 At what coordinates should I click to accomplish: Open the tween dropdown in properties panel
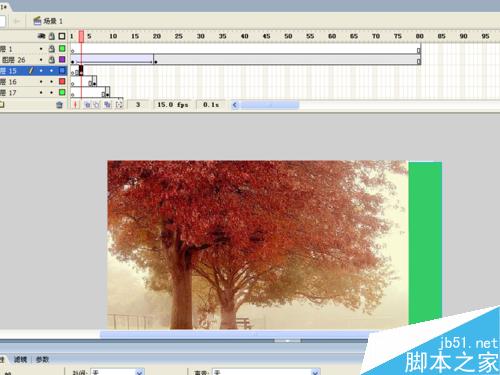pyautogui.click(x=117, y=372)
